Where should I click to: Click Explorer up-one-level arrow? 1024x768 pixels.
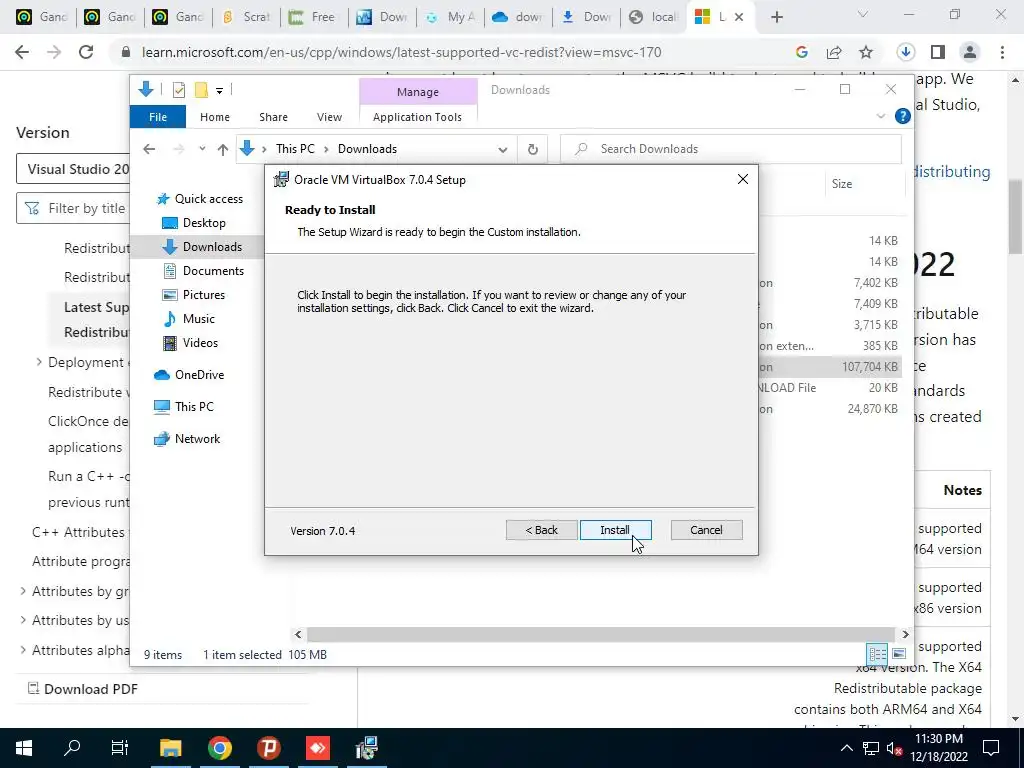tap(223, 150)
